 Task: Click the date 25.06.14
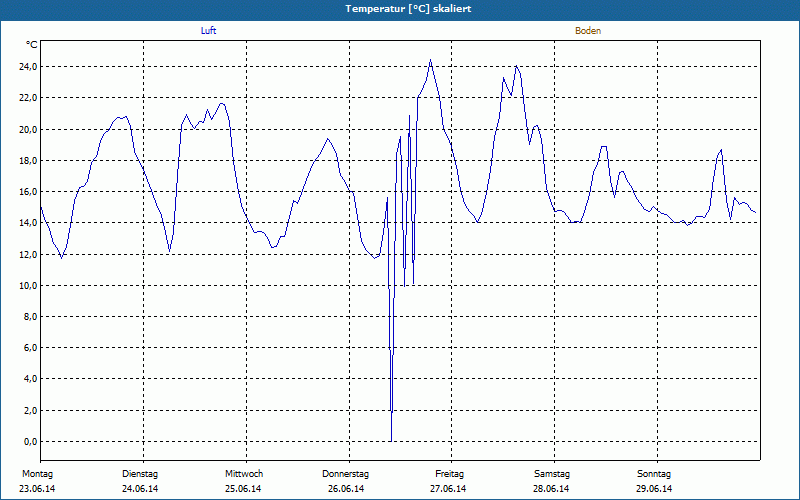(243, 489)
